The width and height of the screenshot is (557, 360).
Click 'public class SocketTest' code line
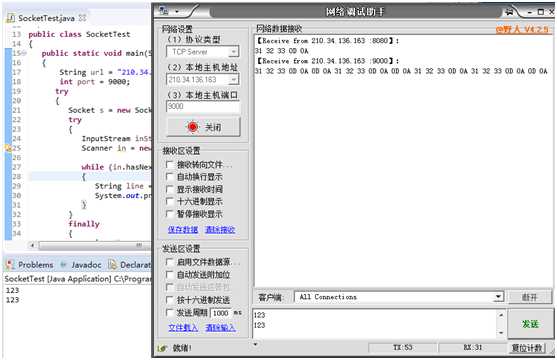(79, 34)
